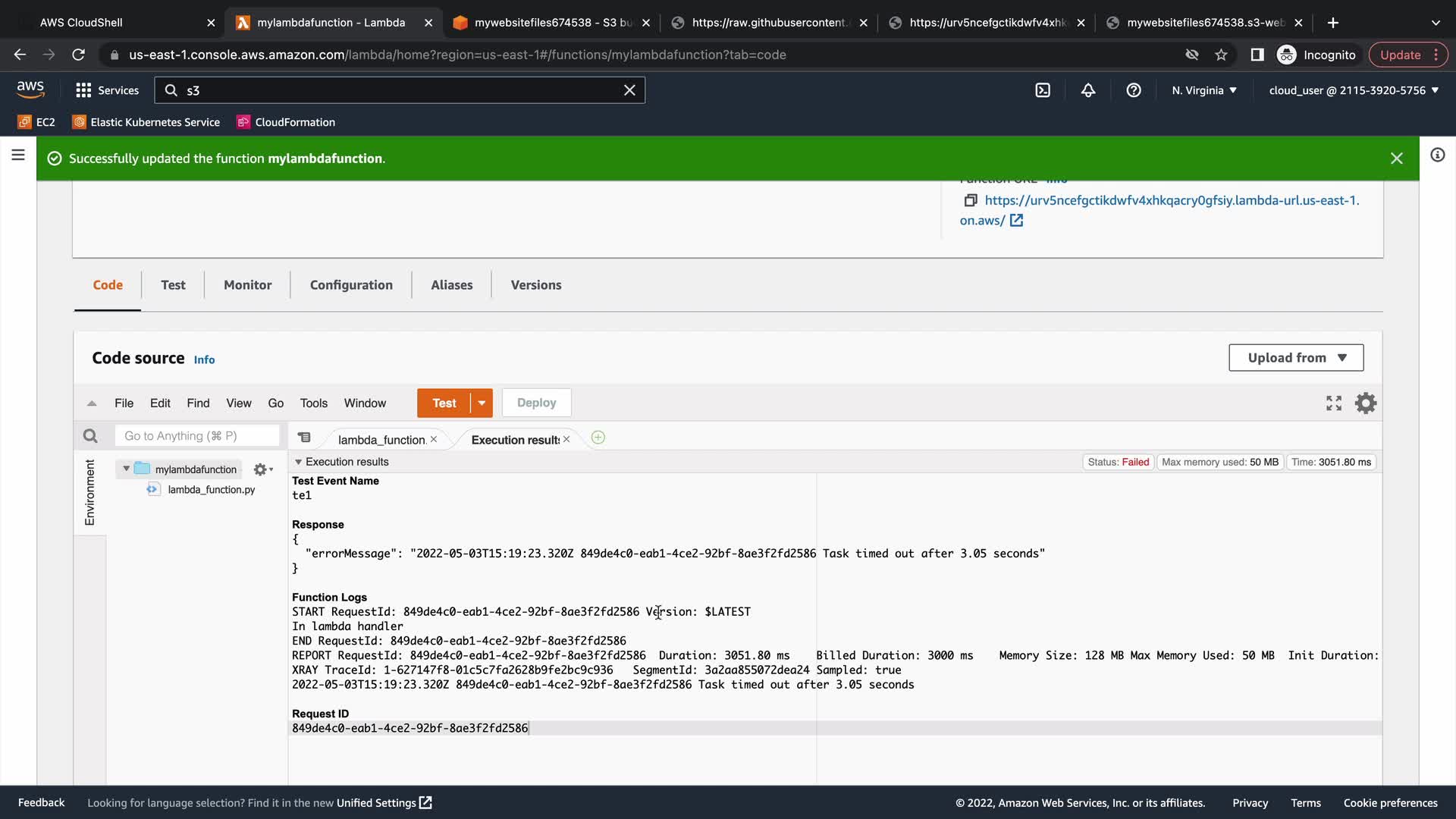Expand the Upload from dropdown
The image size is (1456, 819).
click(1296, 358)
